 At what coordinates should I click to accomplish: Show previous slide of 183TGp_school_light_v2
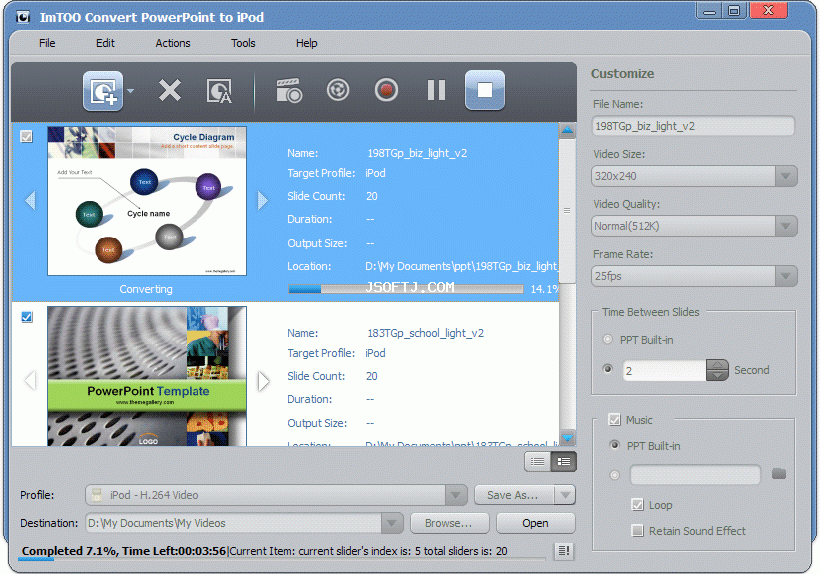pos(30,381)
